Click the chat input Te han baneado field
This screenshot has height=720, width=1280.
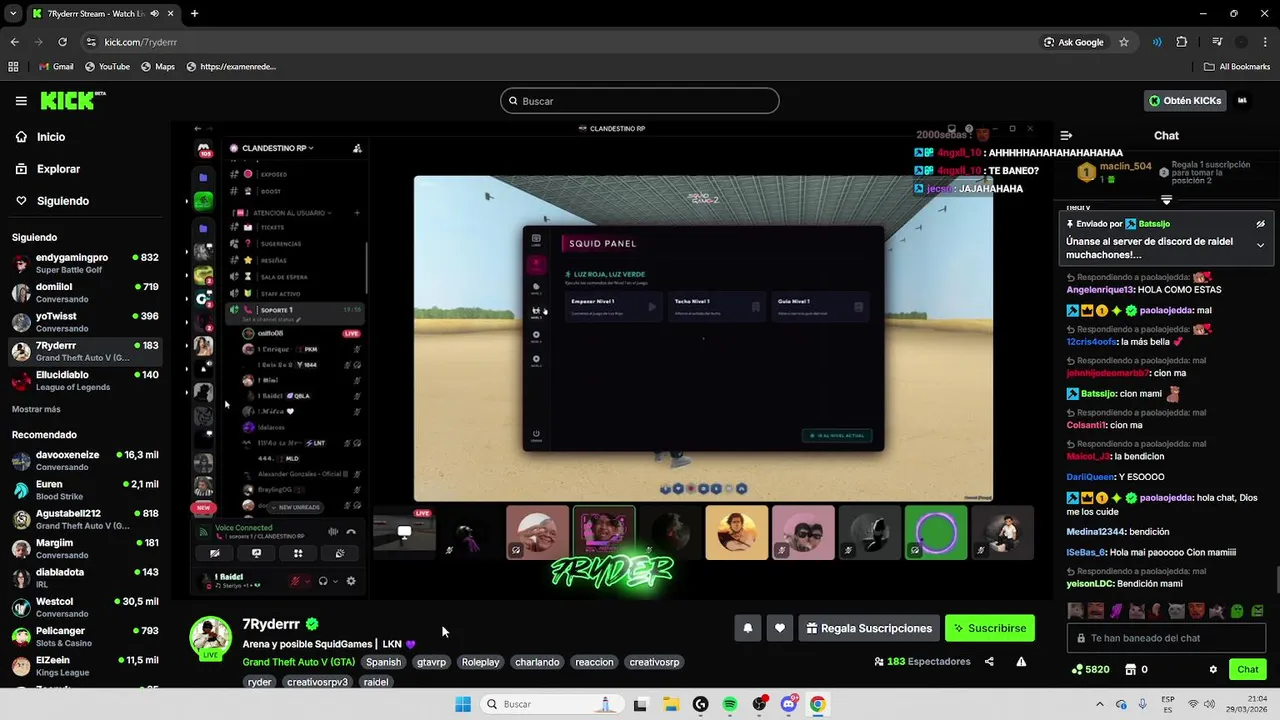[x=1166, y=638]
